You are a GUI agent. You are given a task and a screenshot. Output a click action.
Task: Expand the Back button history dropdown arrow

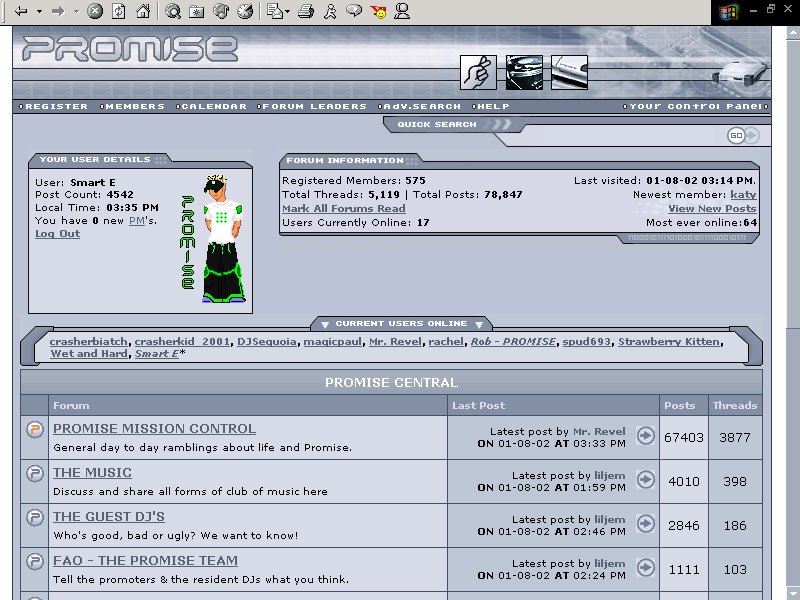coord(39,12)
